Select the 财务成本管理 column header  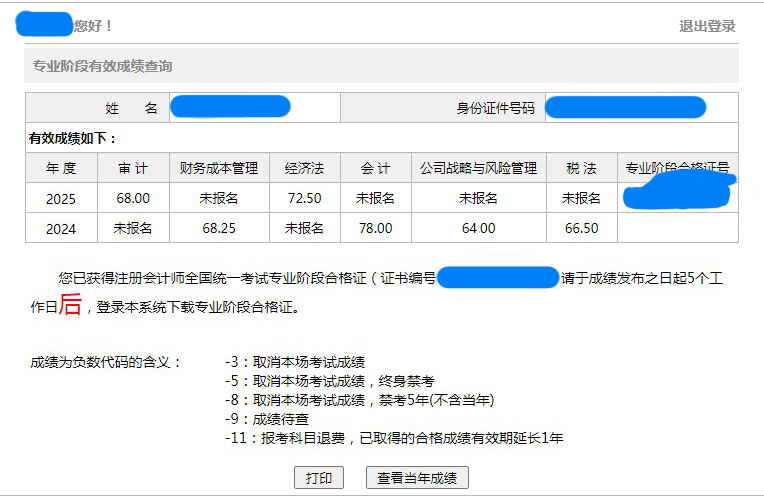(219, 168)
